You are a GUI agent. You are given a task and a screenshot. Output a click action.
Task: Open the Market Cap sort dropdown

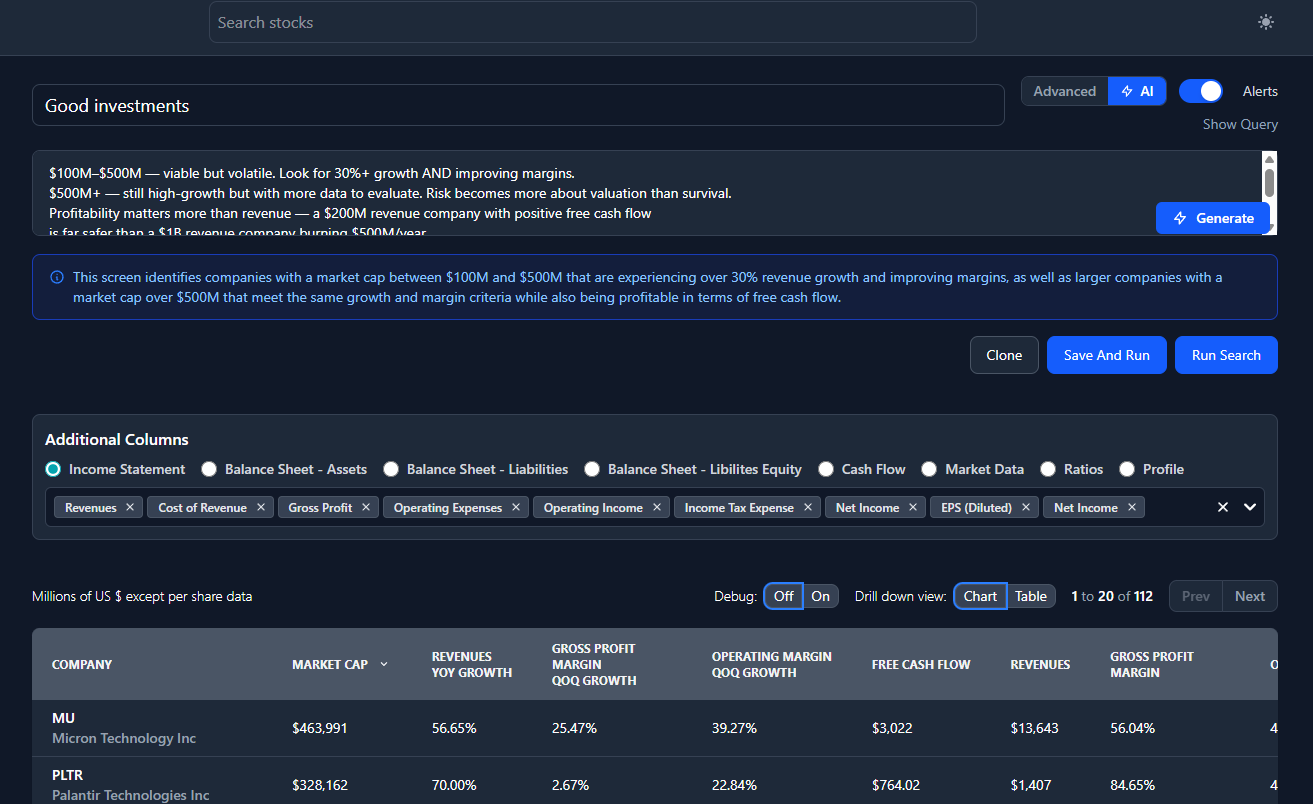383,664
